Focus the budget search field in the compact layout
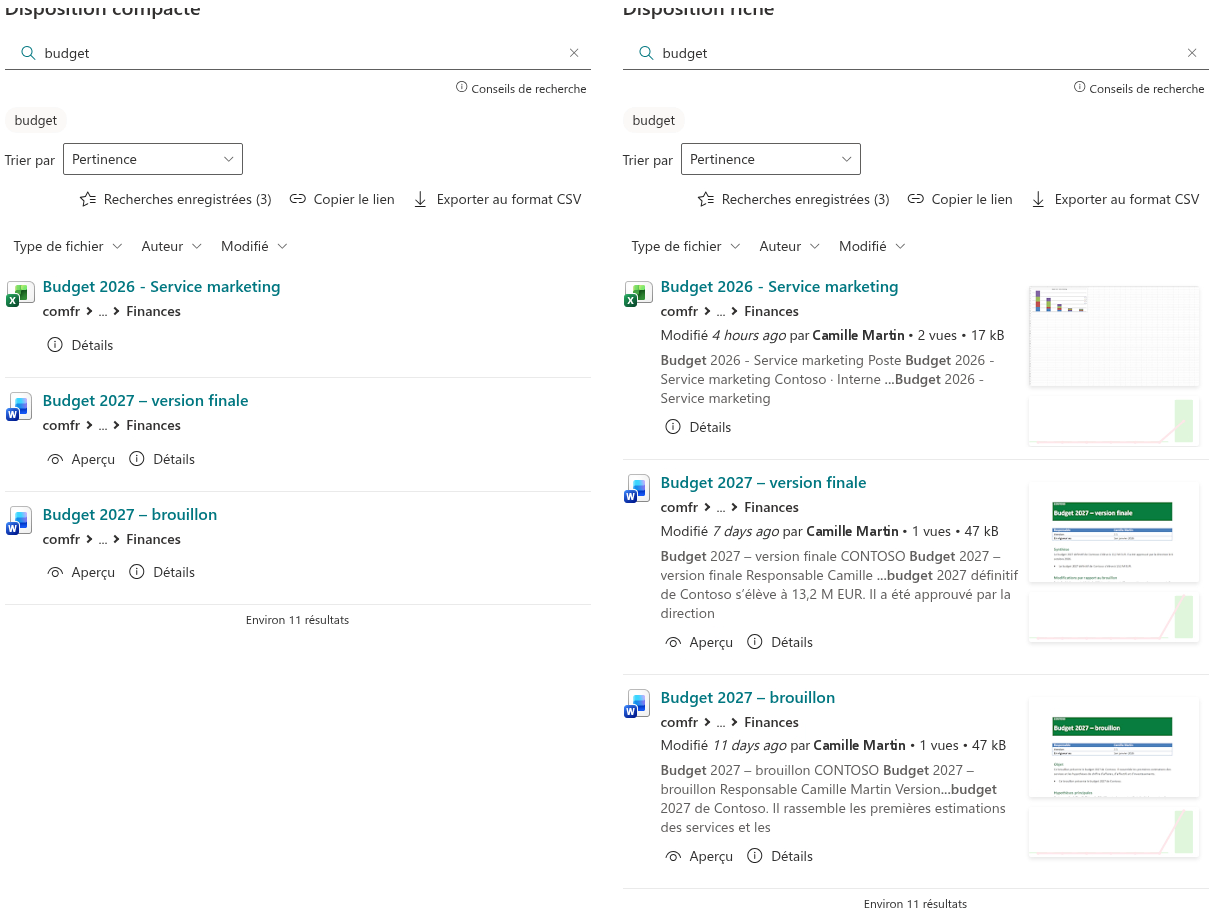Image resolution: width=1210 pixels, height=916 pixels. tap(298, 53)
